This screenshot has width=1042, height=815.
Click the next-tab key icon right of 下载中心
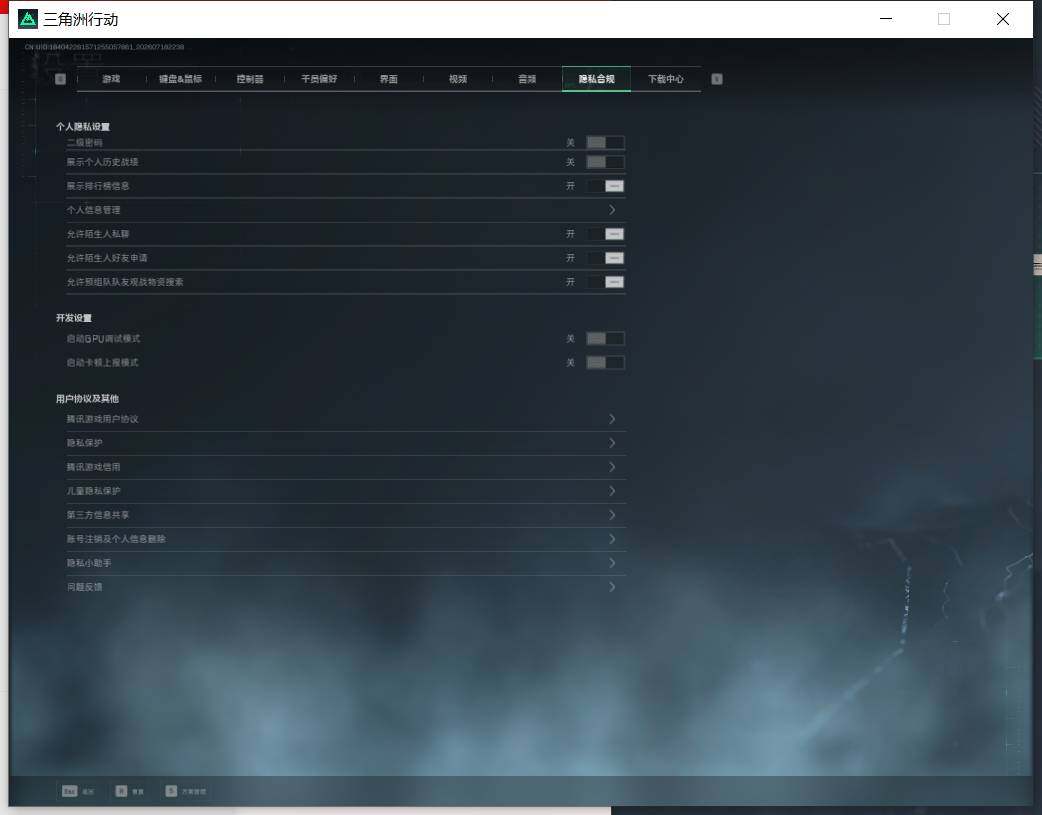click(716, 79)
